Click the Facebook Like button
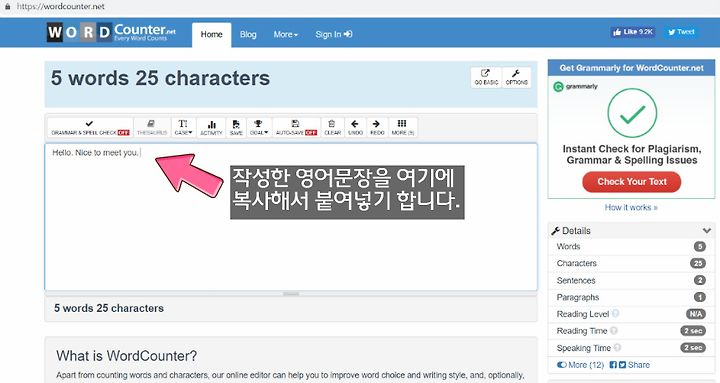 click(633, 32)
